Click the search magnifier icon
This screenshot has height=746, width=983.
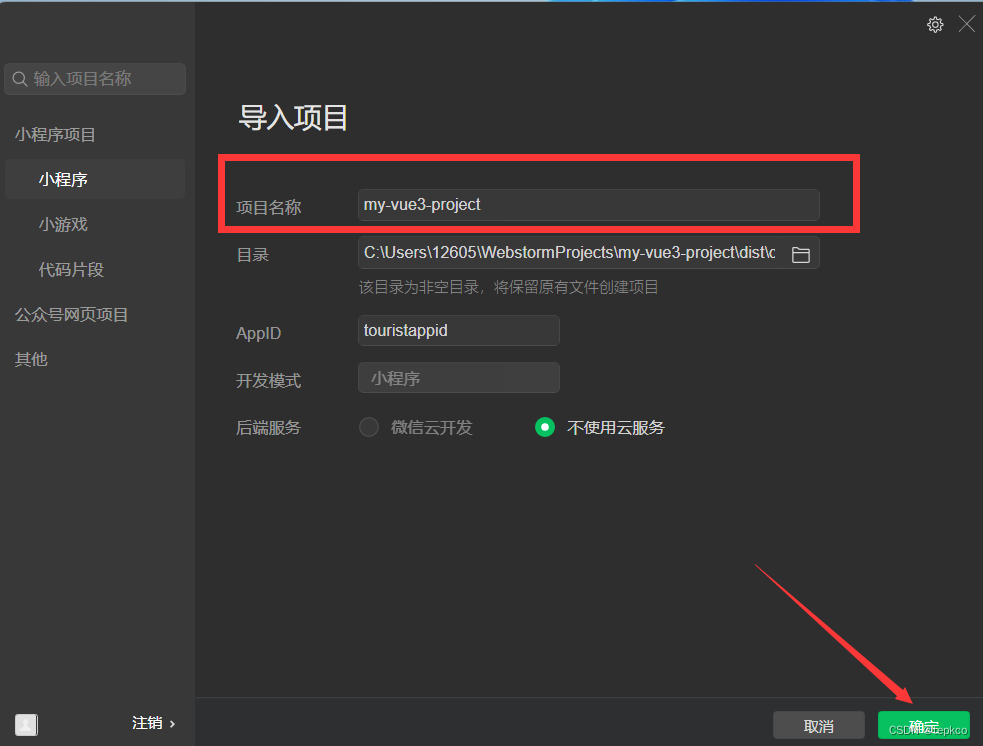point(19,79)
